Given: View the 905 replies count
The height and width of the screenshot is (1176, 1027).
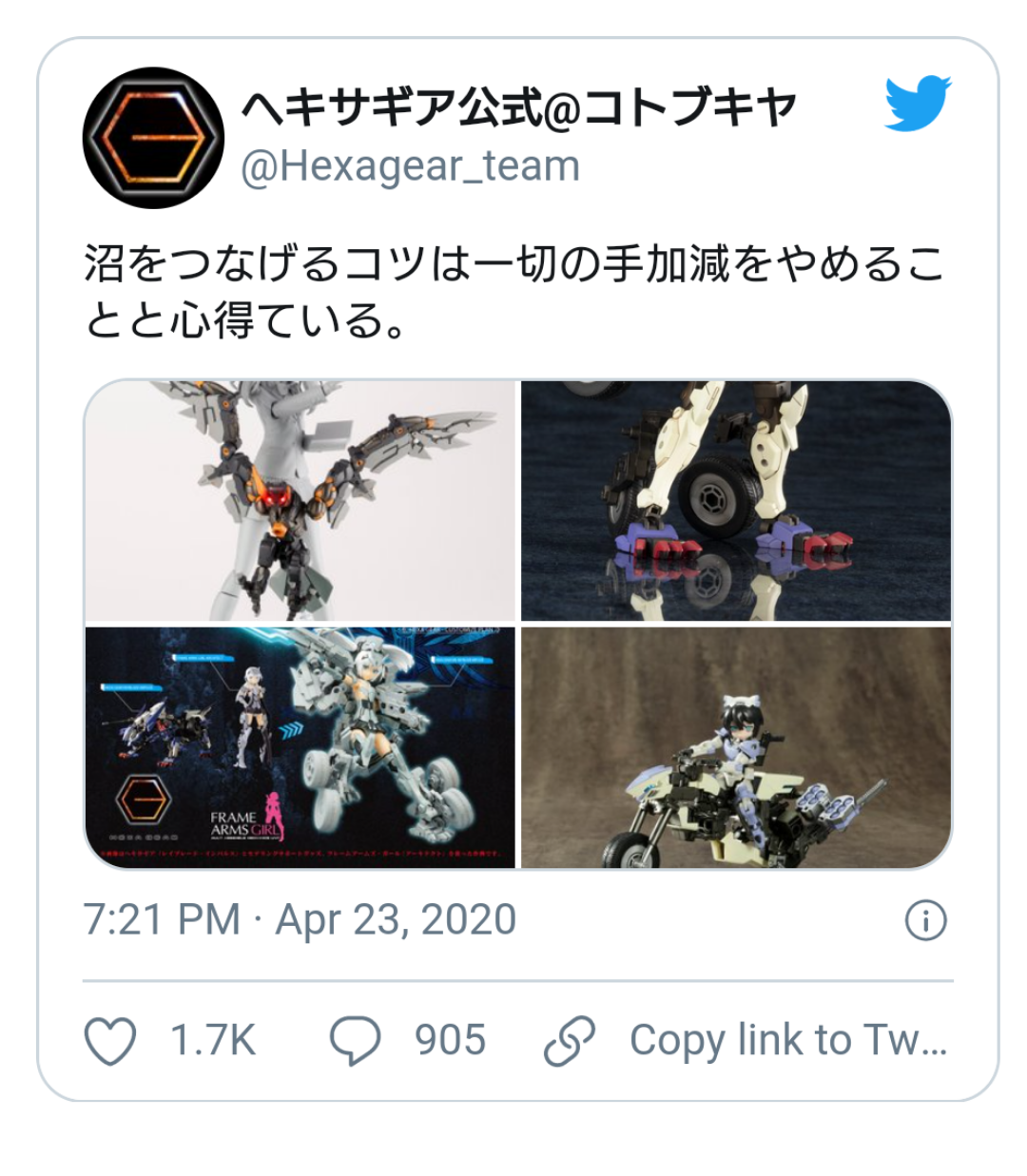Looking at the screenshot, I should click(450, 1040).
